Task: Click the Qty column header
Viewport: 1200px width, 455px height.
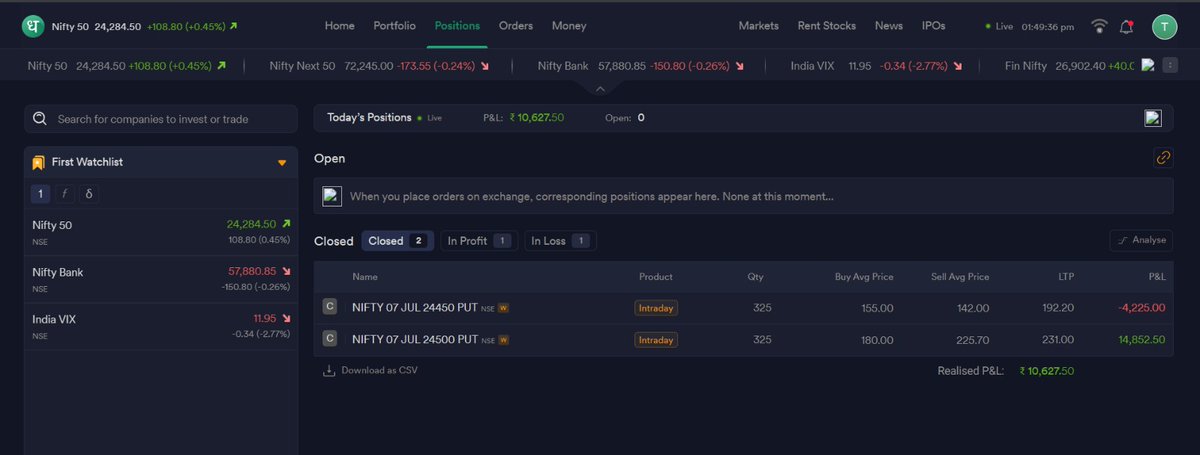Action: 755,277
